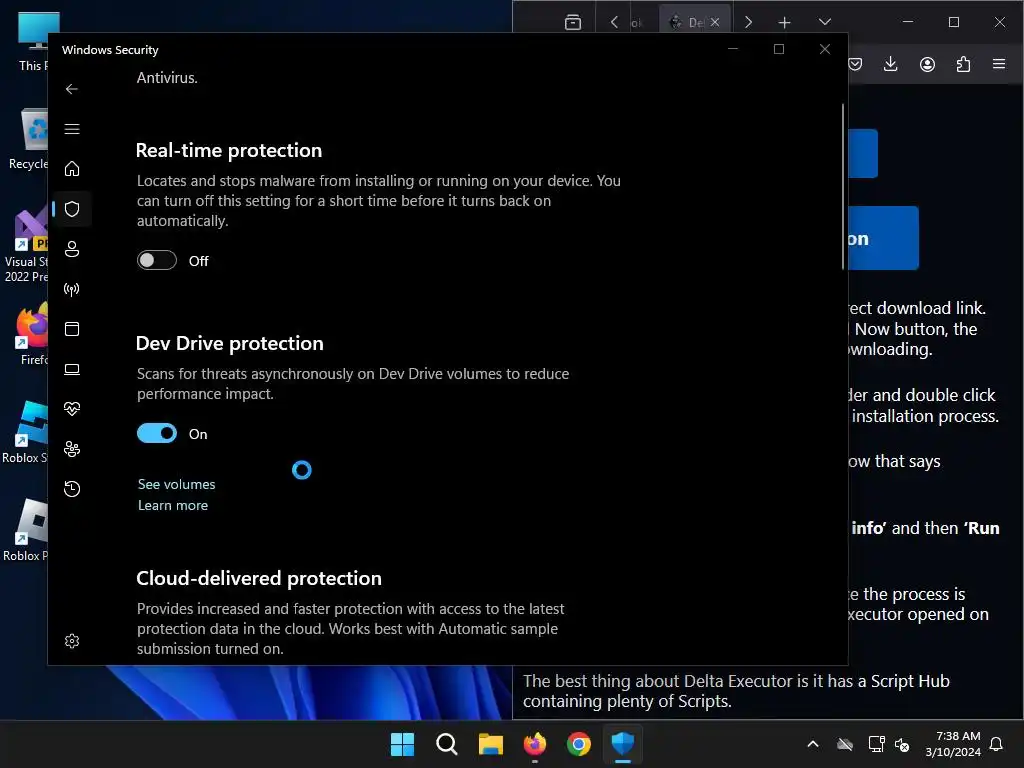Open Windows Security settings gear
1024x768 pixels.
(72, 641)
